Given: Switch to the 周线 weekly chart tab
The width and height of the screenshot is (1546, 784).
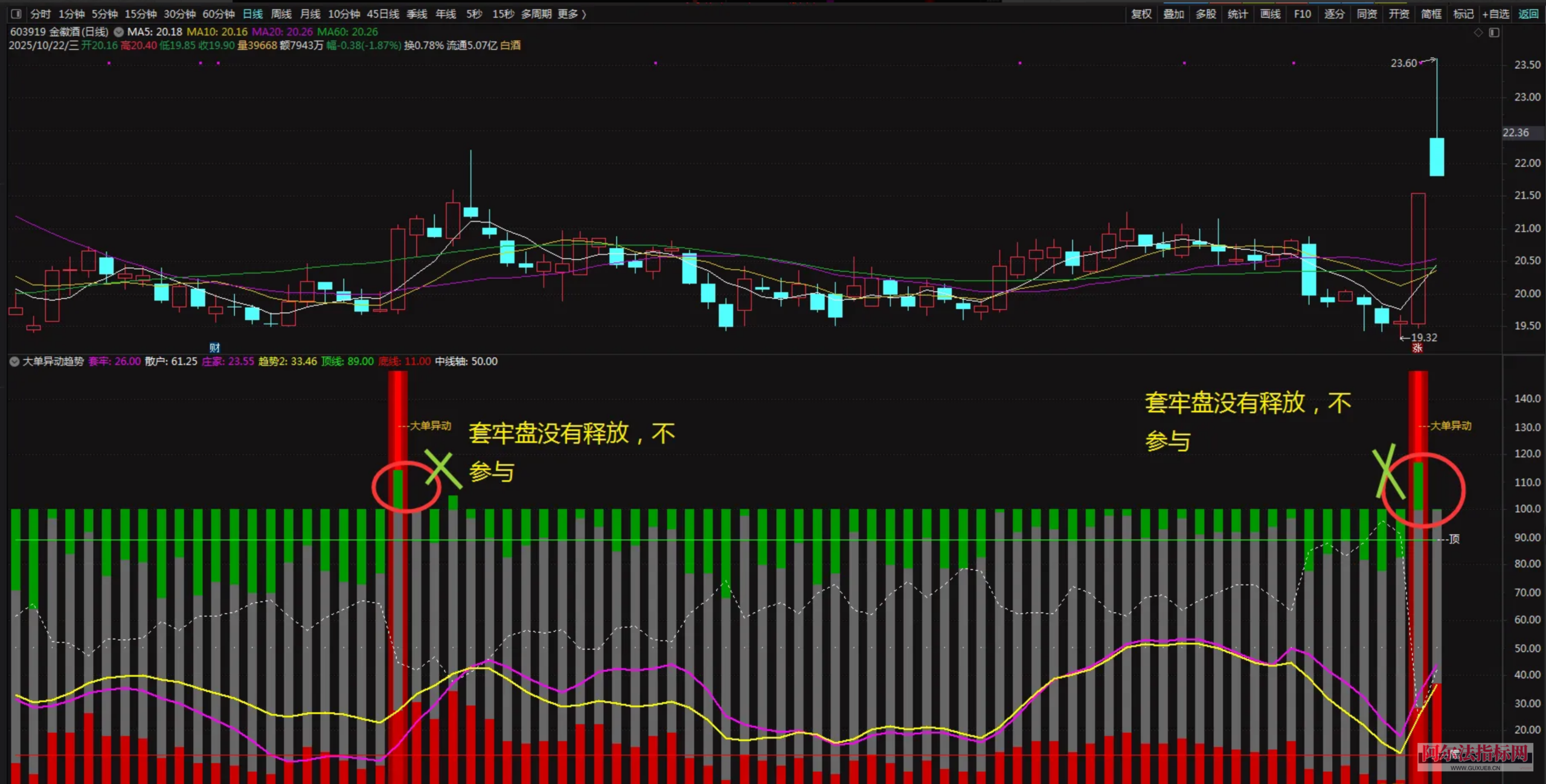Looking at the screenshot, I should click(281, 13).
